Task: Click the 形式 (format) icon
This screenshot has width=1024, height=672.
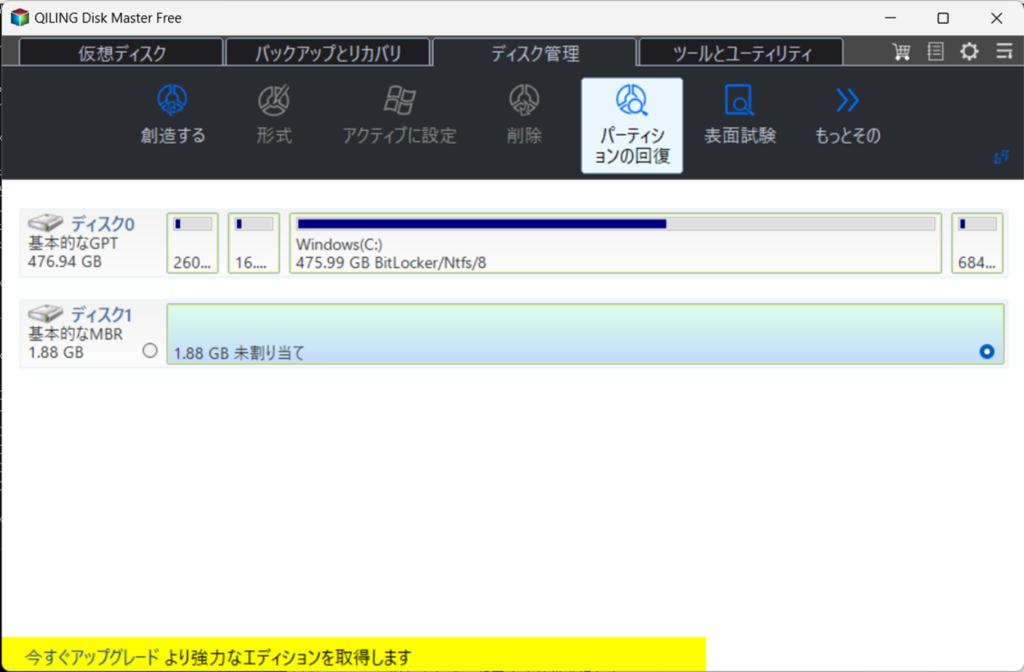Action: 274,100
